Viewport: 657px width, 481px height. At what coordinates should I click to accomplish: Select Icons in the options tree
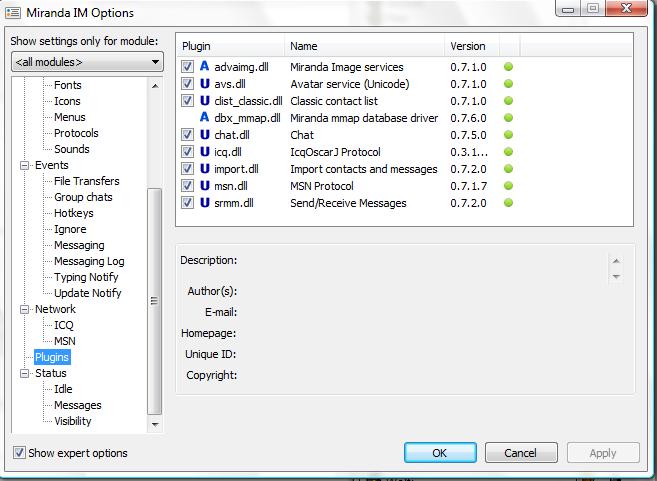pyautogui.click(x=67, y=101)
